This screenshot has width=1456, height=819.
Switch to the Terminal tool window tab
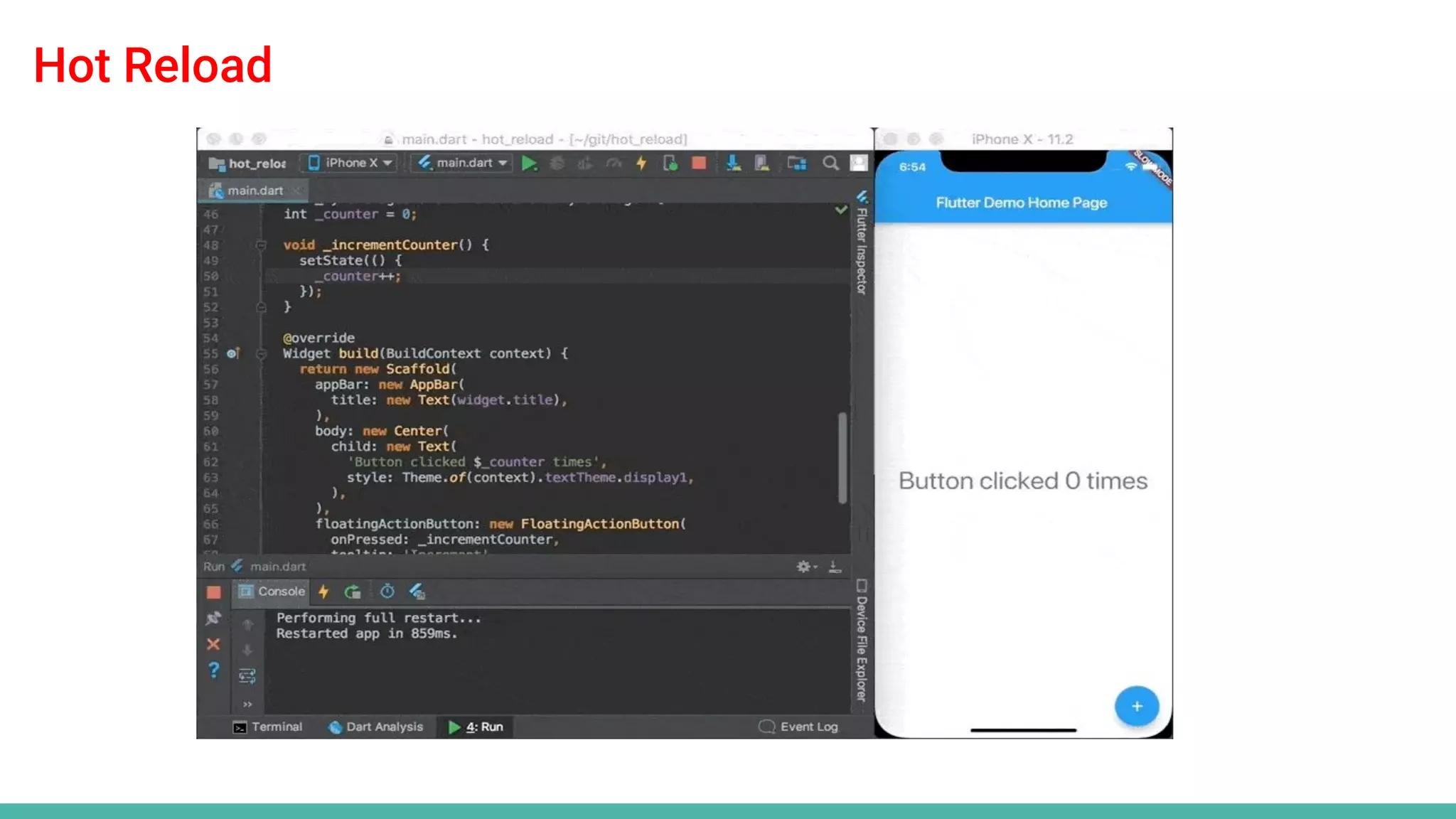point(268,727)
